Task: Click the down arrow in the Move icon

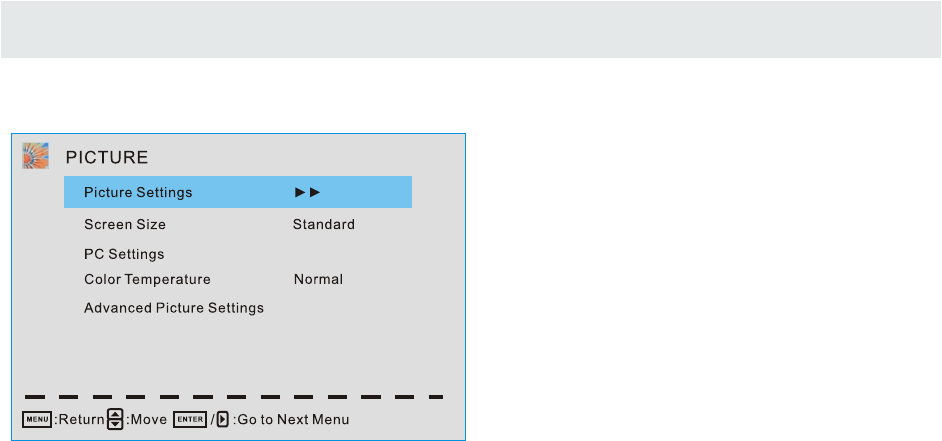Action: tap(114, 424)
